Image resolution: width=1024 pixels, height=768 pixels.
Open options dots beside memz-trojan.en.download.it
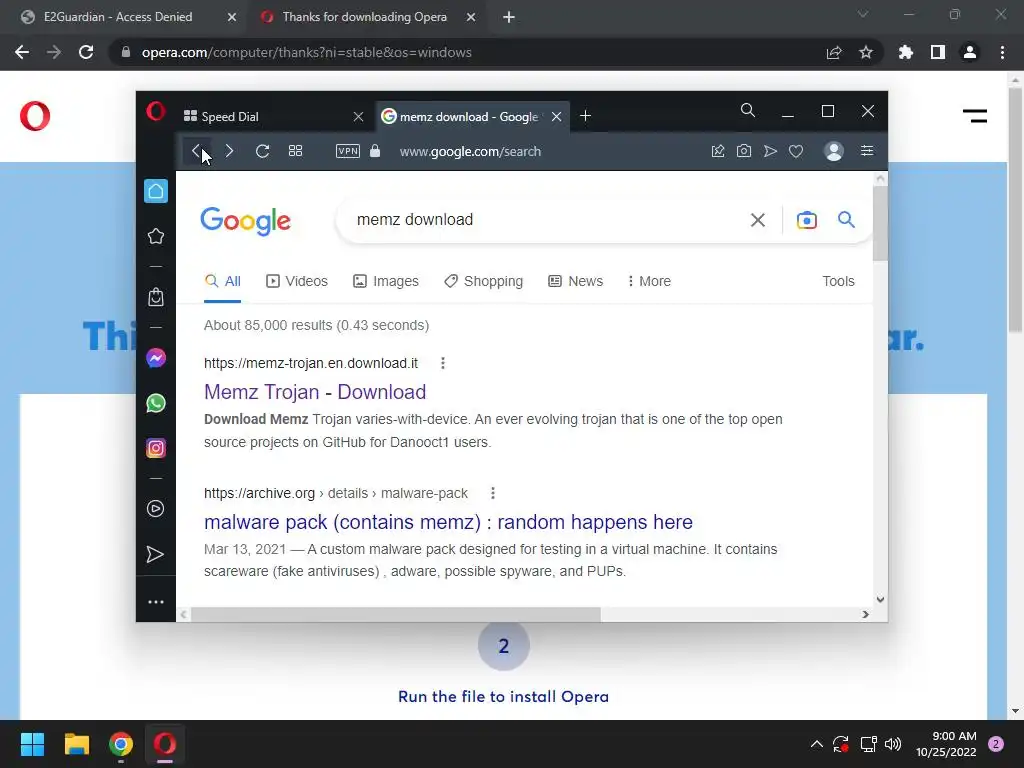(443, 363)
